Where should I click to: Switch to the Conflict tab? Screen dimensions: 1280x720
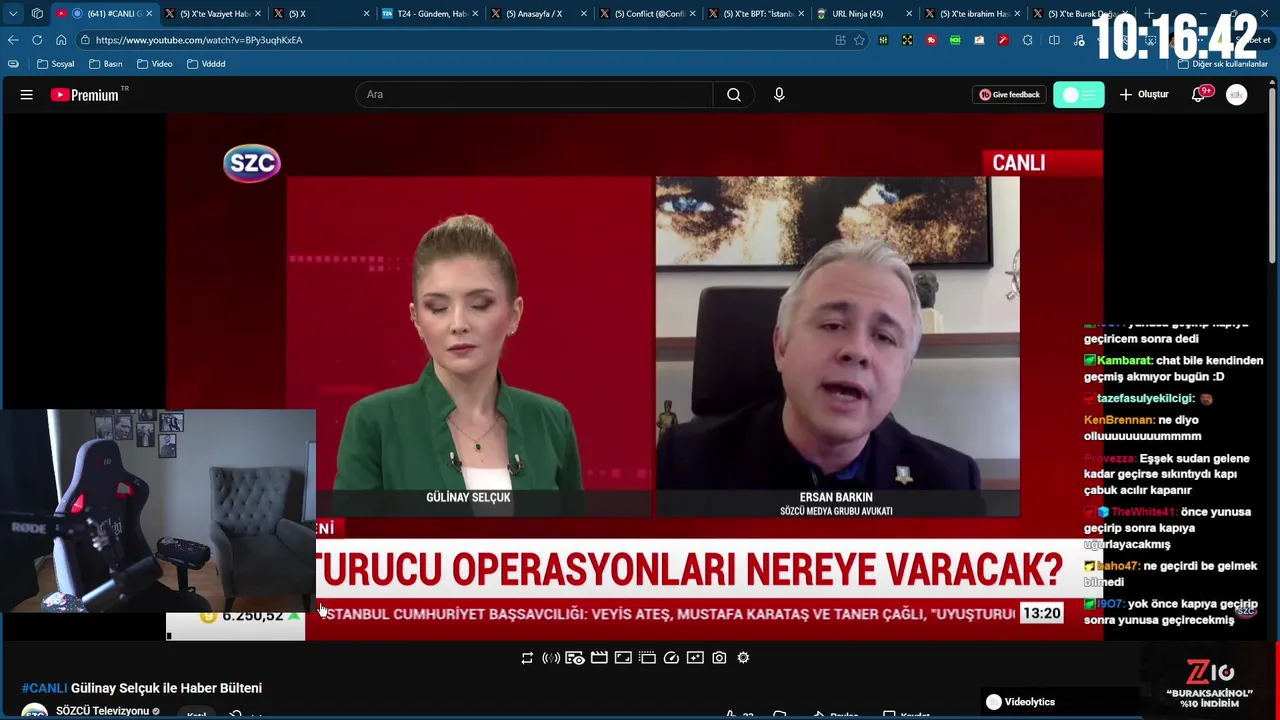tap(649, 14)
